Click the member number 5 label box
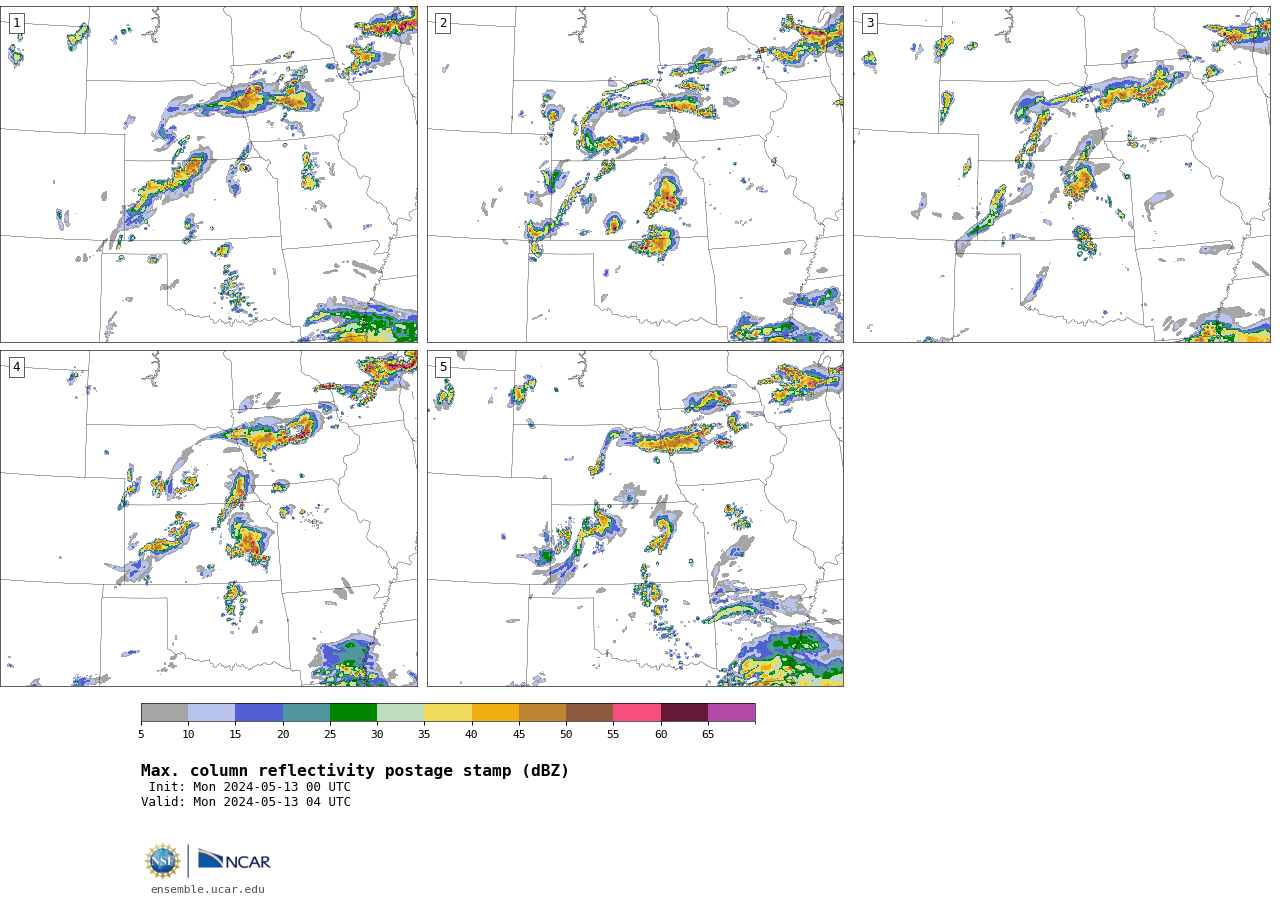1280x901 pixels. point(443,367)
